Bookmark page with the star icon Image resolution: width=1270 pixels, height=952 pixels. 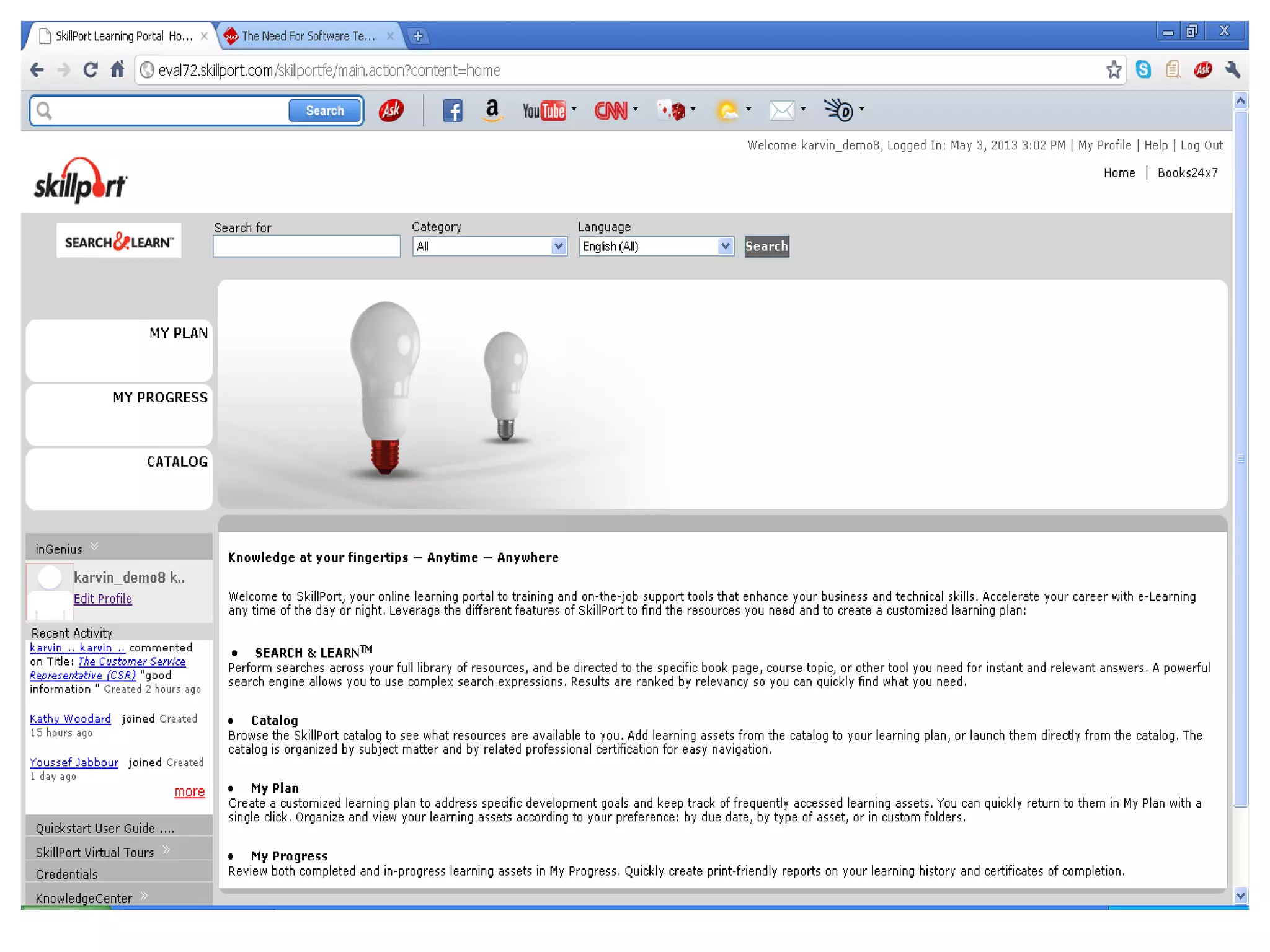[1113, 70]
